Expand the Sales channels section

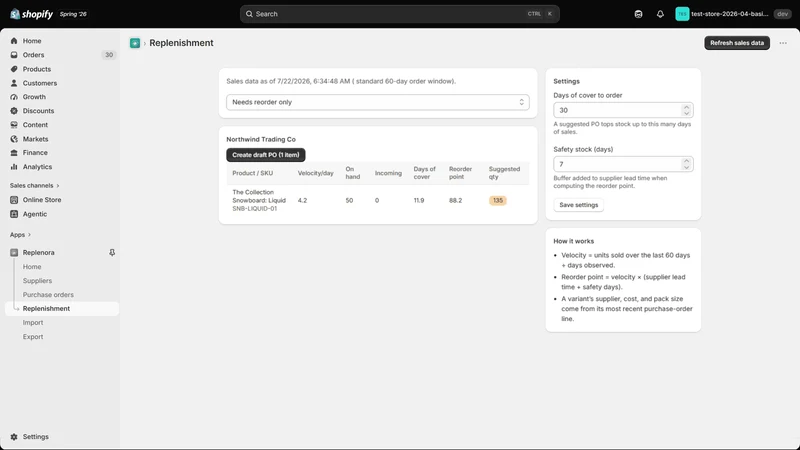[x=34, y=185]
